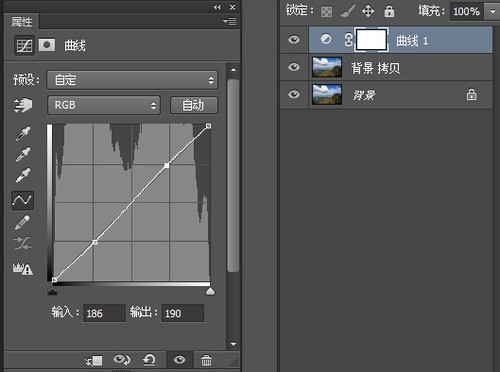Select the 背景 拷贝 layer thumbnail
Viewport: 500px width, 372px height.
coord(327,67)
